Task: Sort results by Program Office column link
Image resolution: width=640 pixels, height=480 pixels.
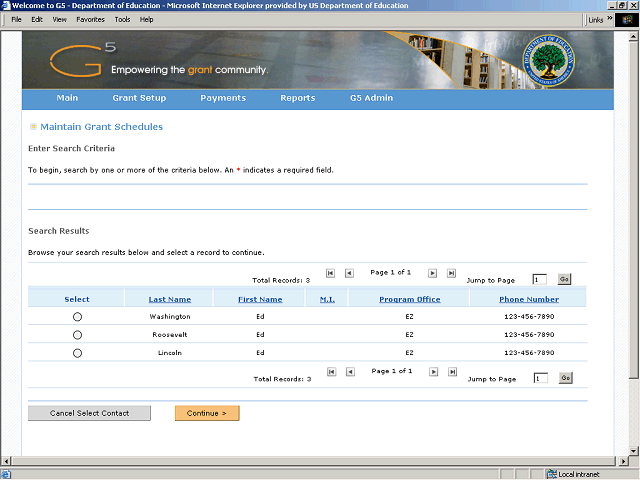Action: 409,299
